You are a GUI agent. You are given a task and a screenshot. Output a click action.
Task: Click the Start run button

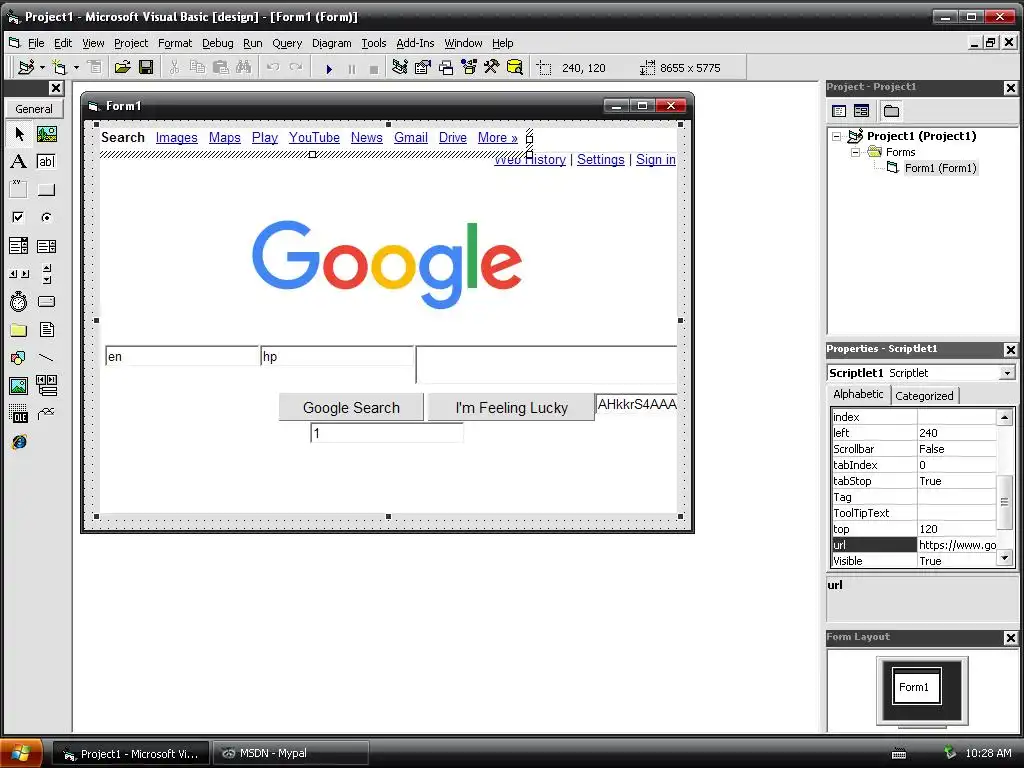(x=329, y=68)
